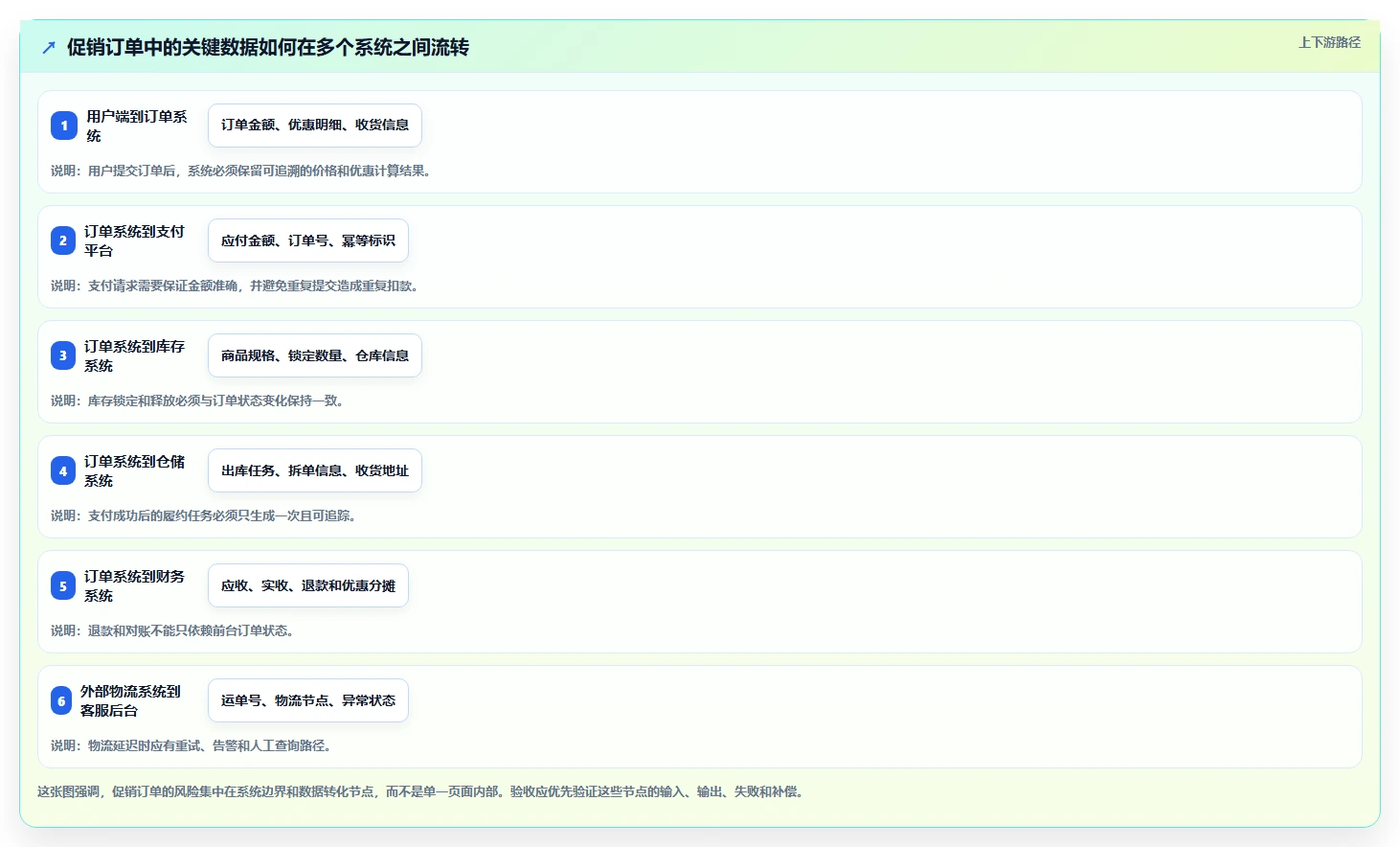Click step number 2 badge
Screen dimensions: 1400x847
click(x=63, y=240)
